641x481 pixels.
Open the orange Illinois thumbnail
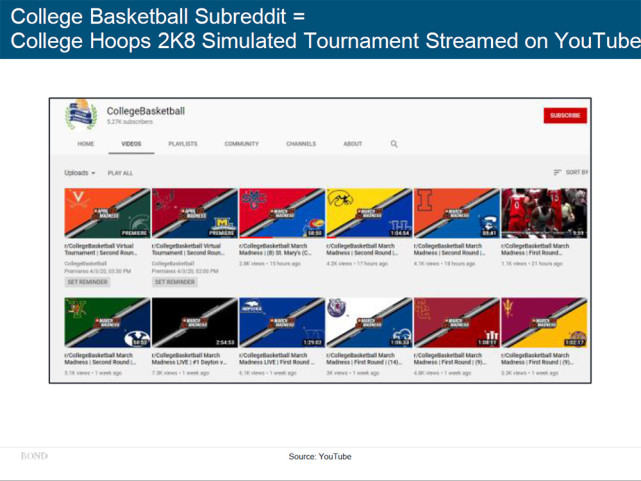457,213
